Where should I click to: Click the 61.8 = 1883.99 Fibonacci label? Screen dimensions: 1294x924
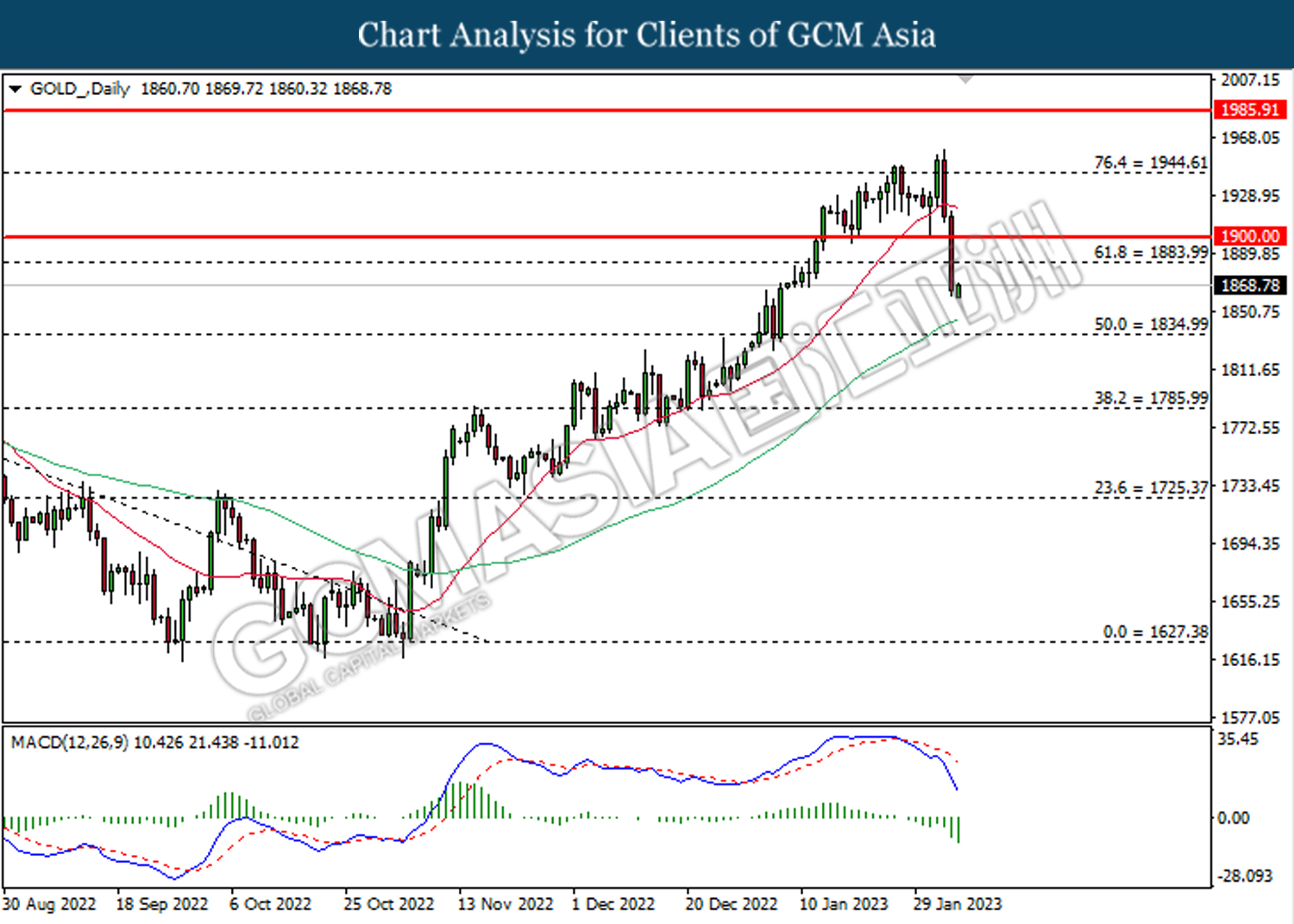(x=1151, y=252)
